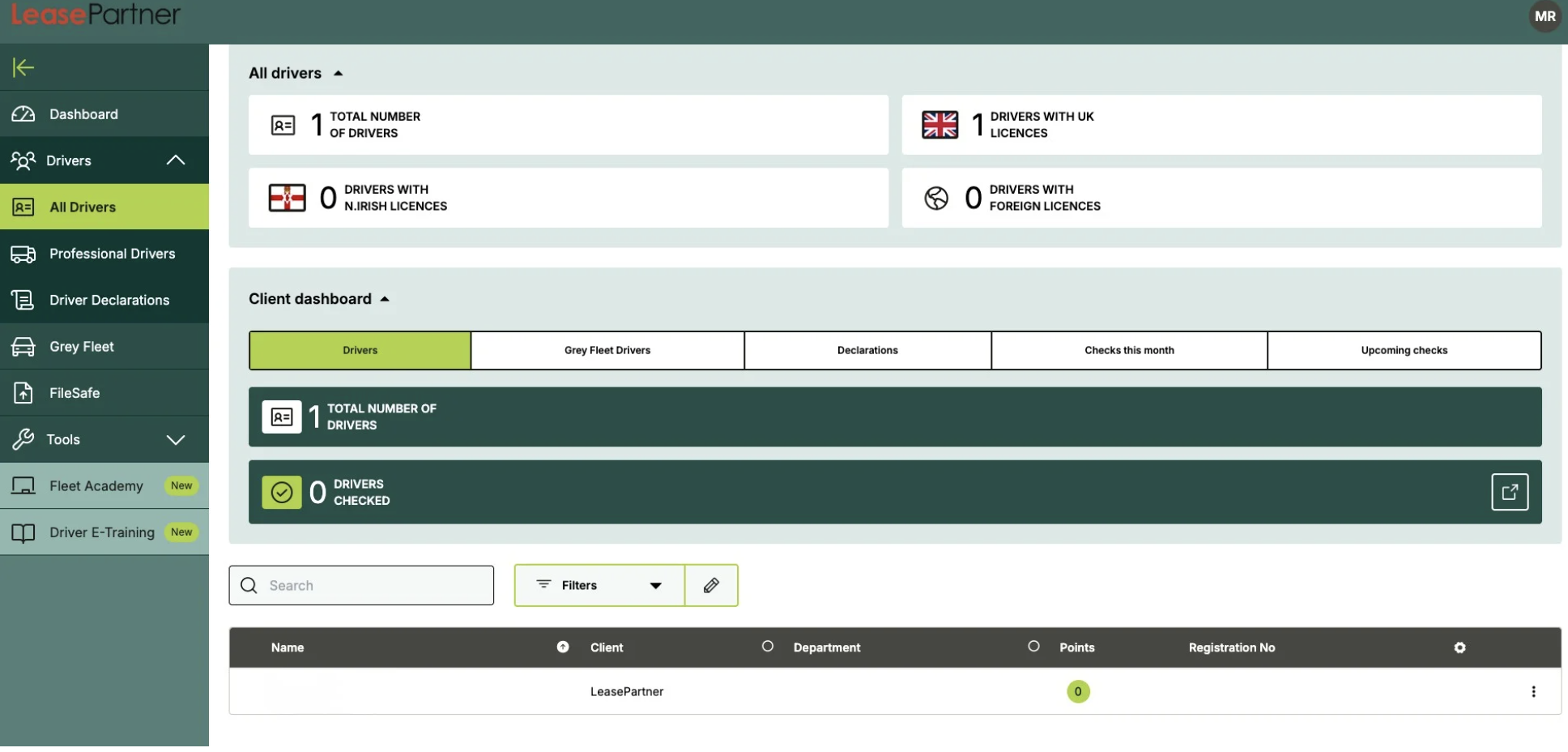Image resolution: width=1568 pixels, height=752 pixels.
Task: Open drivers checked in new window icon
Action: (1510, 492)
